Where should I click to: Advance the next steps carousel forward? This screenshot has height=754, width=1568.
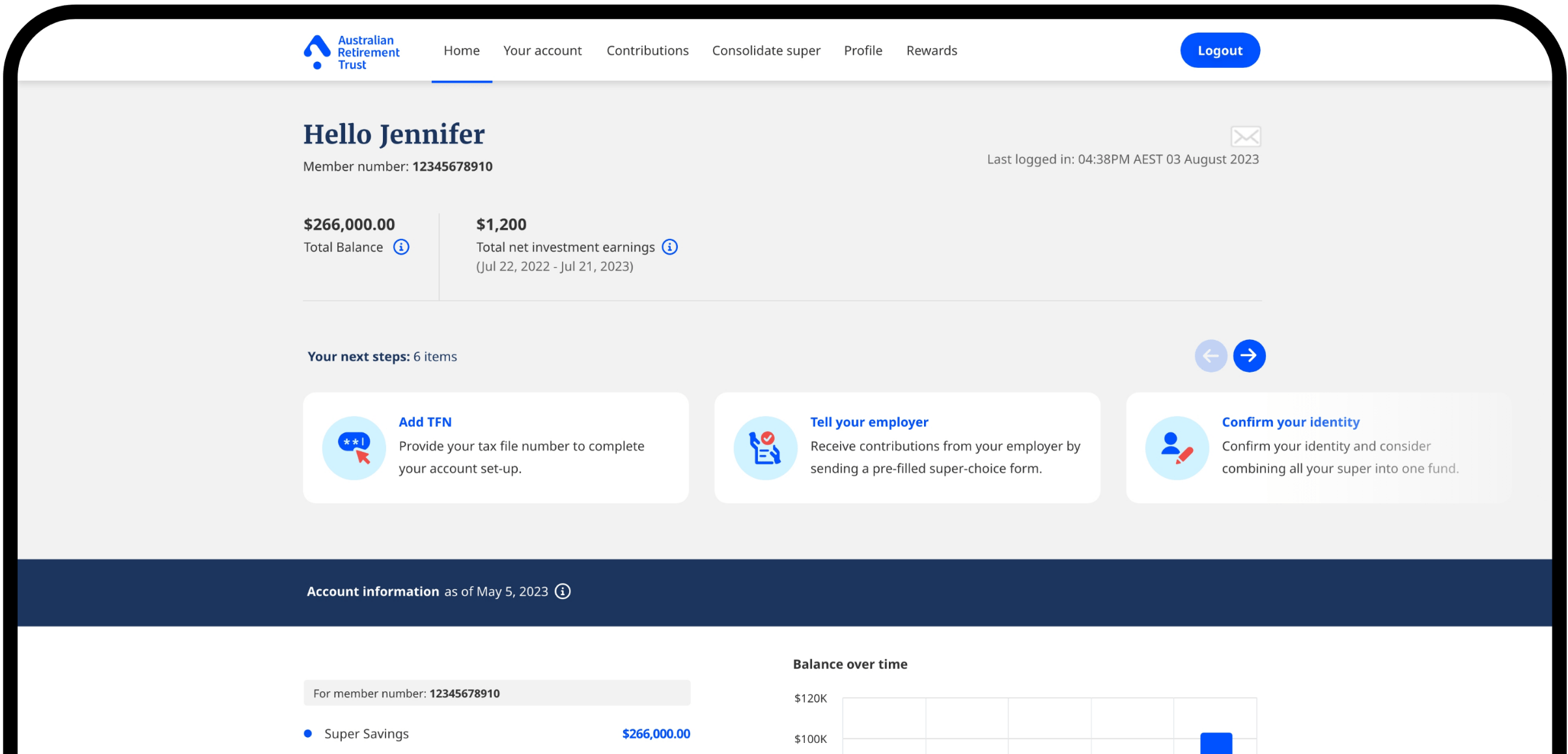tap(1249, 356)
